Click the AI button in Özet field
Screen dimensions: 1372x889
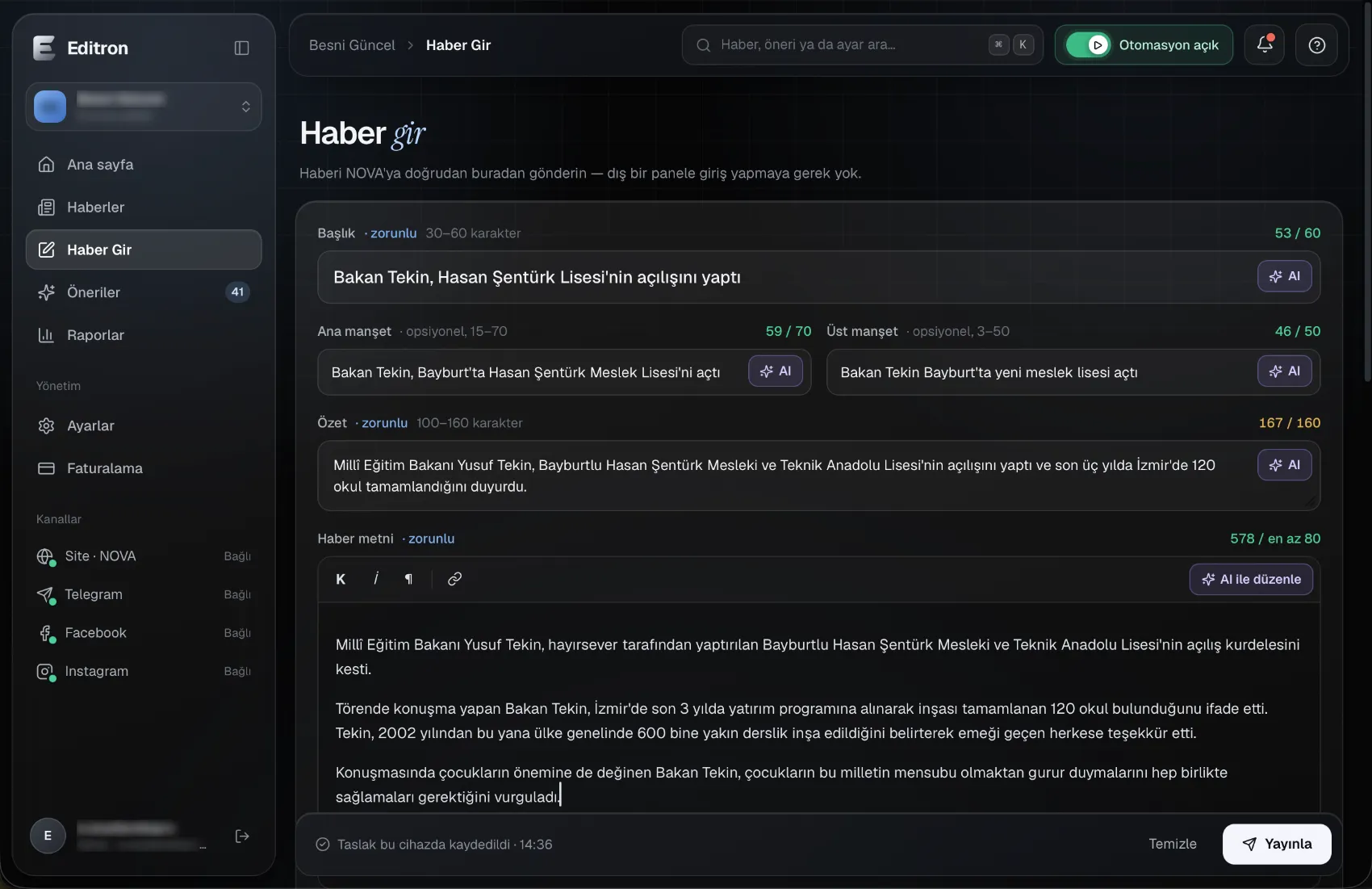(x=1284, y=465)
